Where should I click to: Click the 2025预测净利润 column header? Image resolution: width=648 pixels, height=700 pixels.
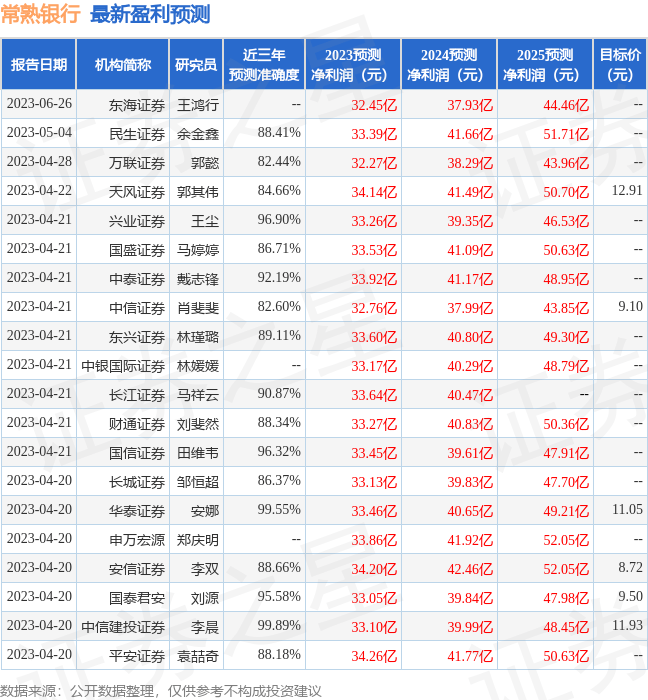(545, 65)
